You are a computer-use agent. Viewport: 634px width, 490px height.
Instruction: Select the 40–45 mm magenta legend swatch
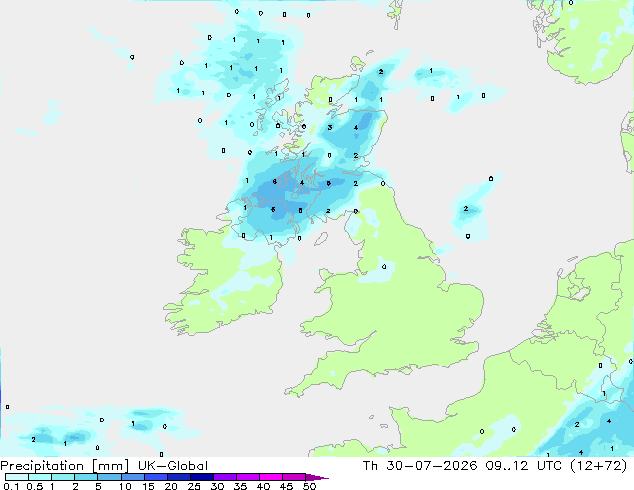271,477
